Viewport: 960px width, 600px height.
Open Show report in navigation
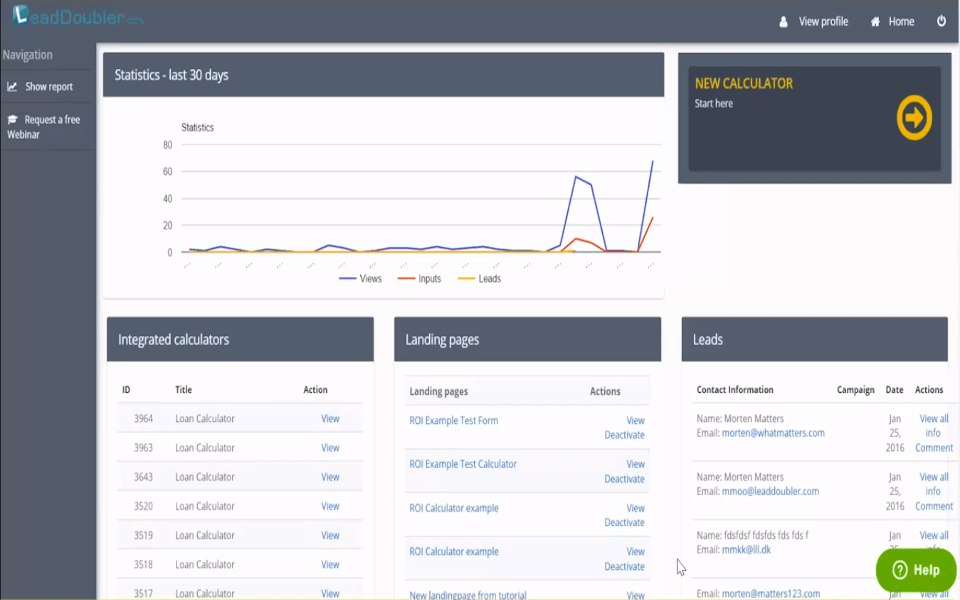(48, 87)
